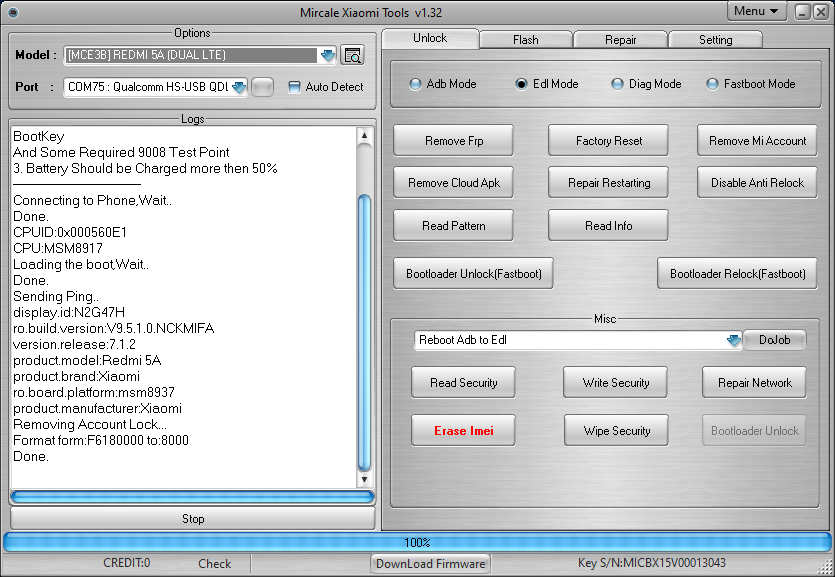Image resolution: width=835 pixels, height=577 pixels.
Task: Switch to the Flash tab
Action: tap(526, 40)
